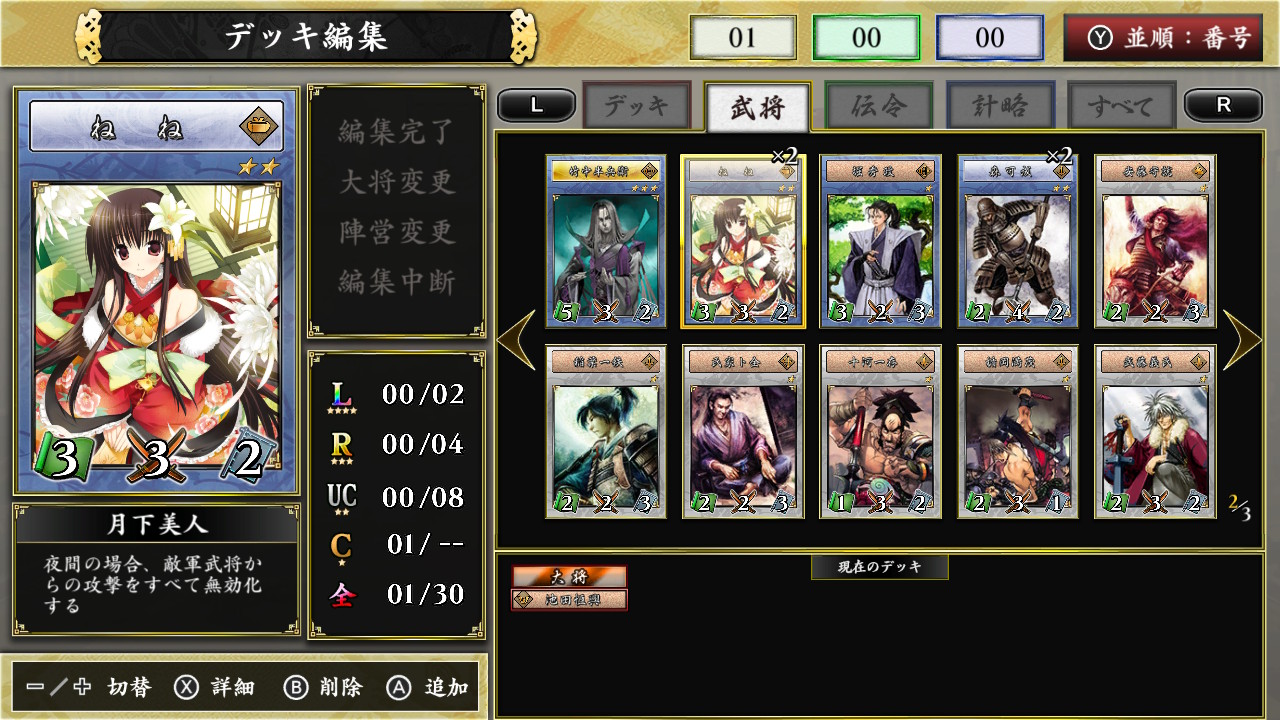Click the L shoulder button icon
Screen dimensions: 1280x720
(x=537, y=106)
